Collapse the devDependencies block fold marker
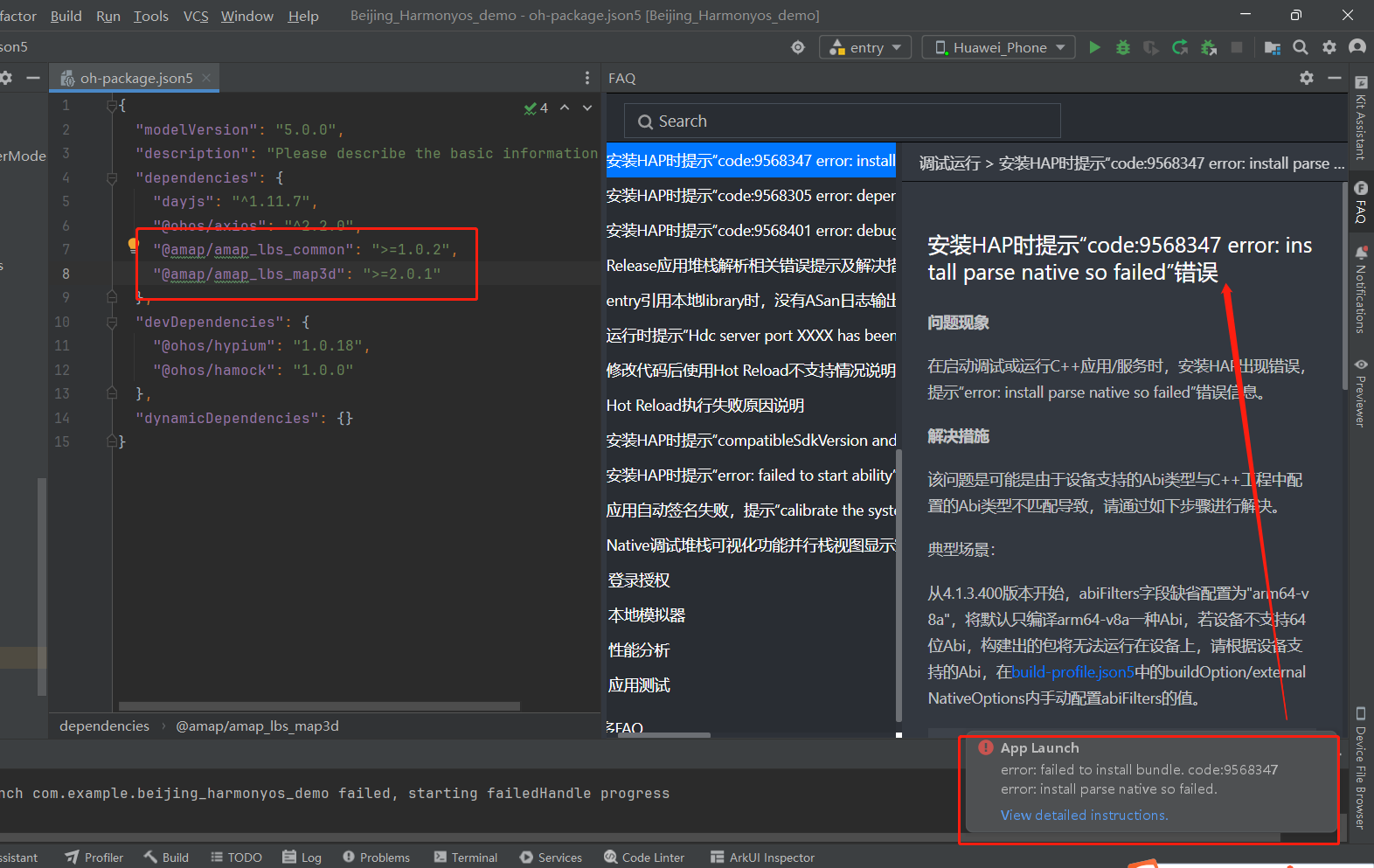Screen dimensions: 1374x868 click(x=112, y=323)
